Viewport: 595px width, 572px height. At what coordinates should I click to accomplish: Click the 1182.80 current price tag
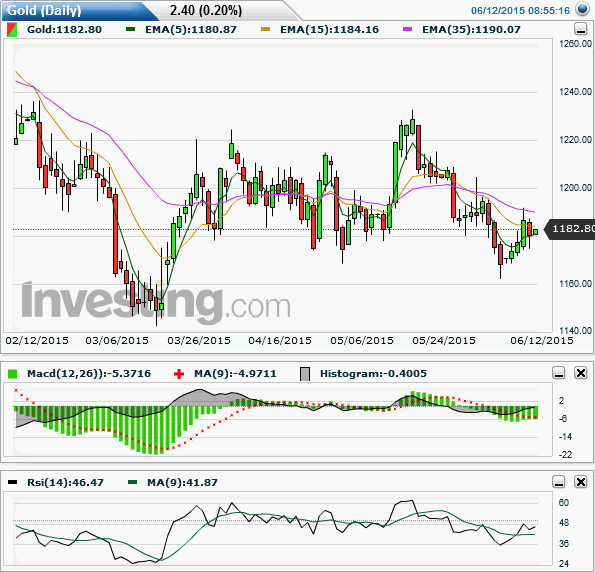pos(570,228)
